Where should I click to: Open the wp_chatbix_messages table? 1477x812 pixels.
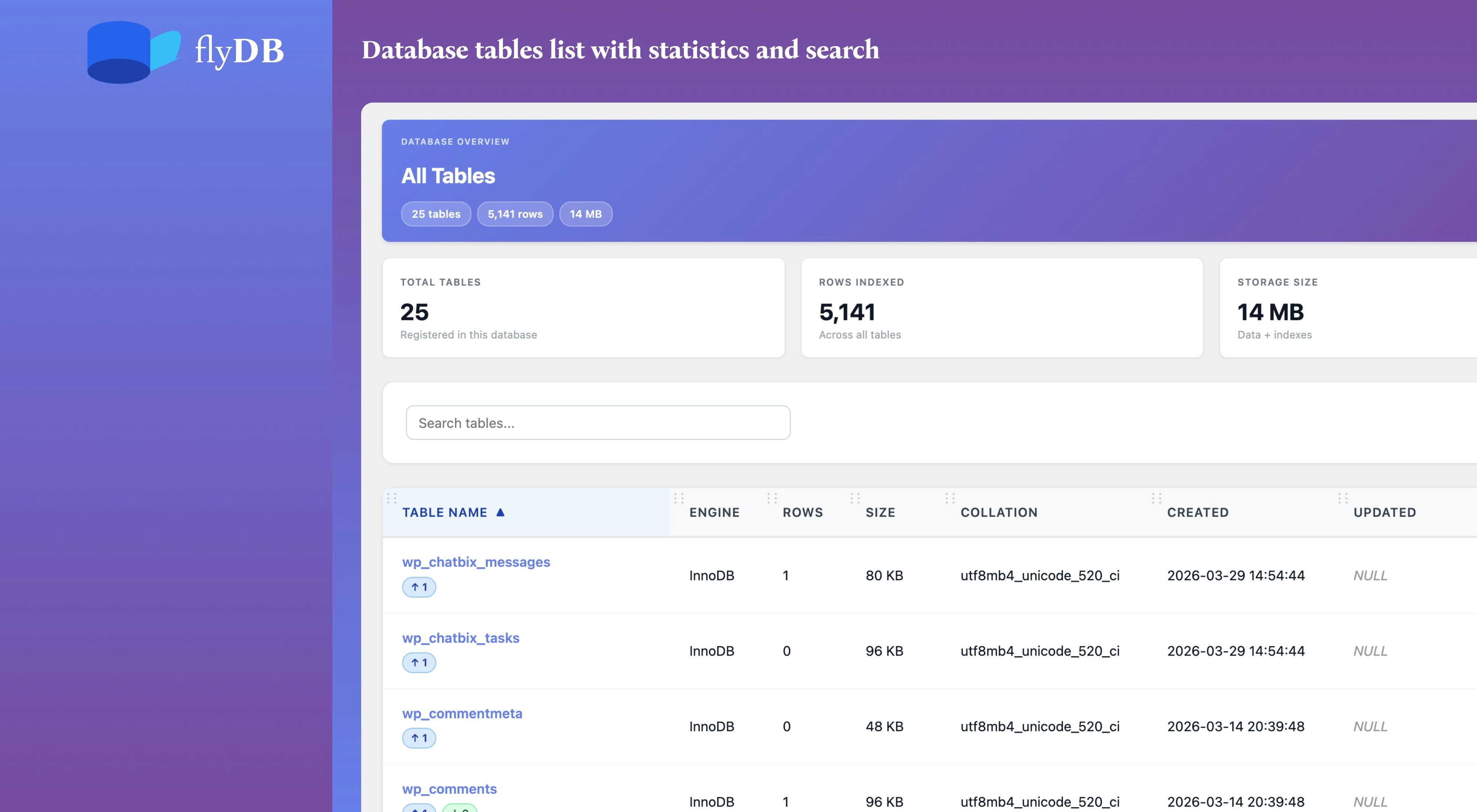(x=476, y=562)
